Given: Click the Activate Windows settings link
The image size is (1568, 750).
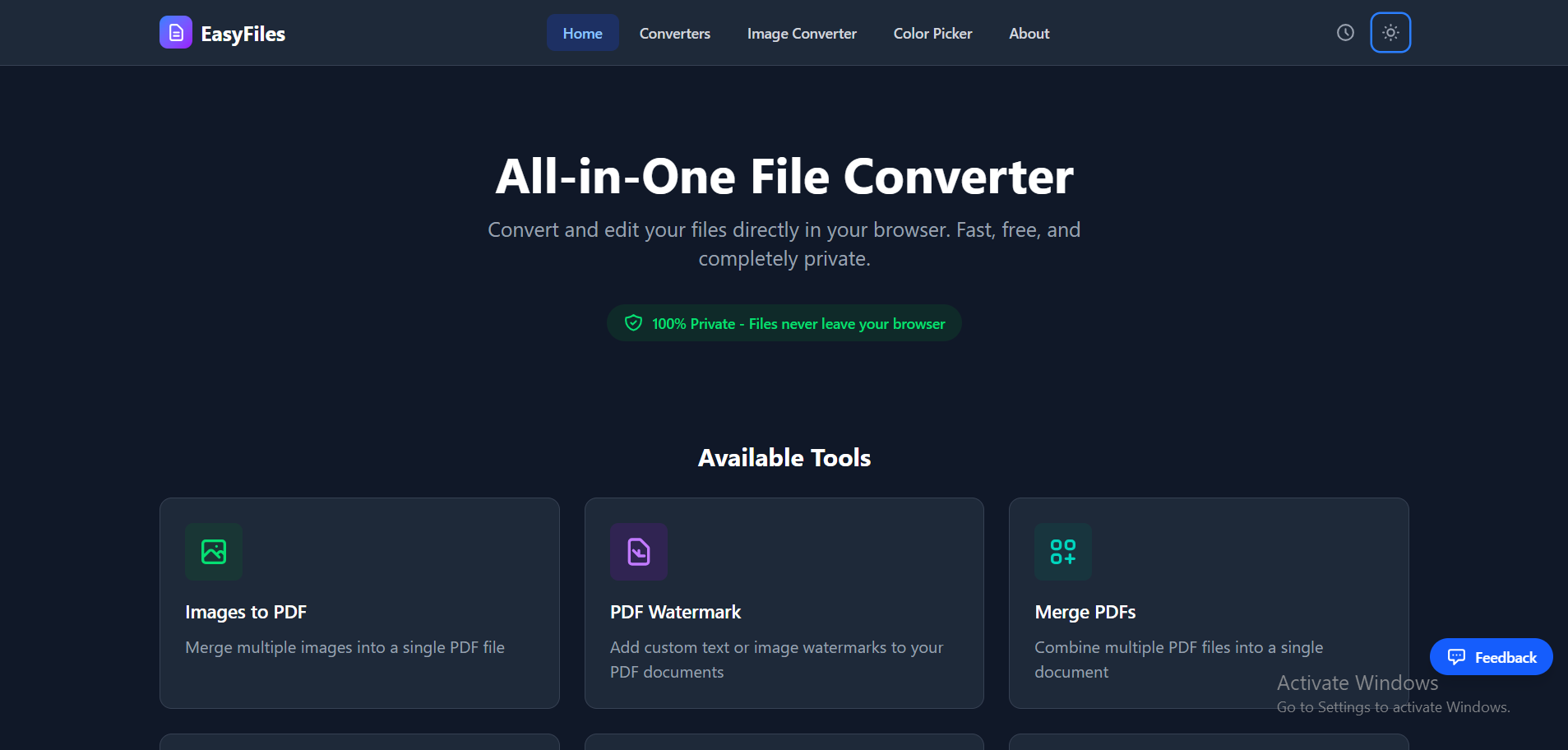Looking at the screenshot, I should pos(1393,706).
